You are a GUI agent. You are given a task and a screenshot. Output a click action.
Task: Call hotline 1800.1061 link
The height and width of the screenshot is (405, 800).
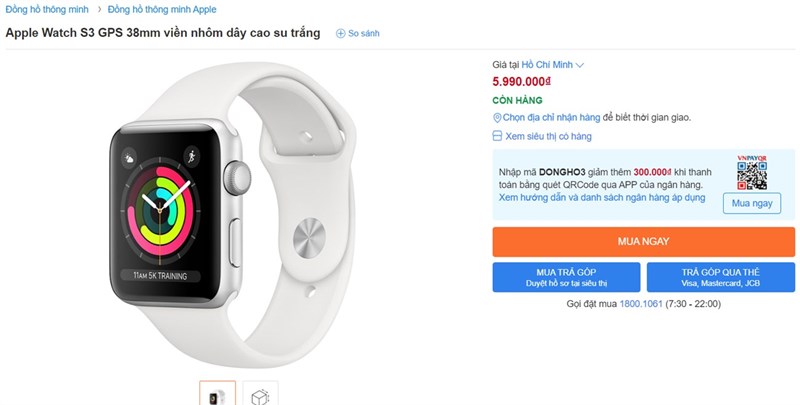(x=641, y=302)
